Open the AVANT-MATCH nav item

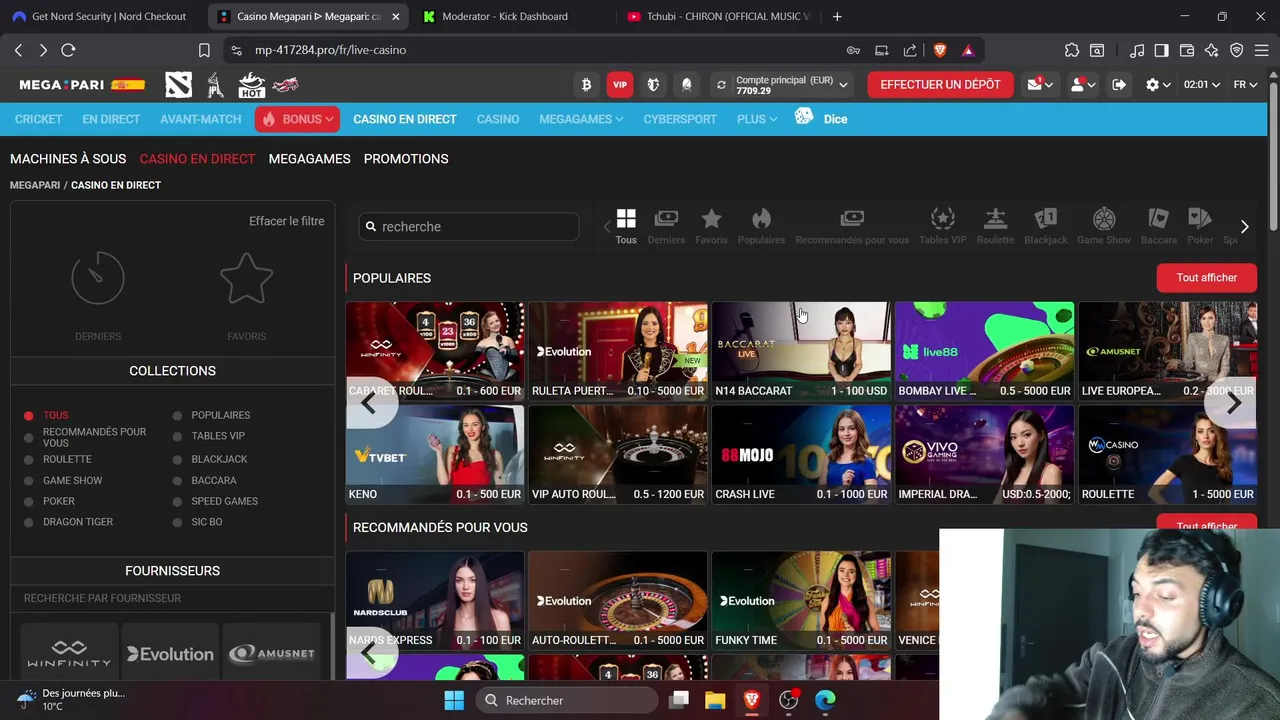[201, 119]
